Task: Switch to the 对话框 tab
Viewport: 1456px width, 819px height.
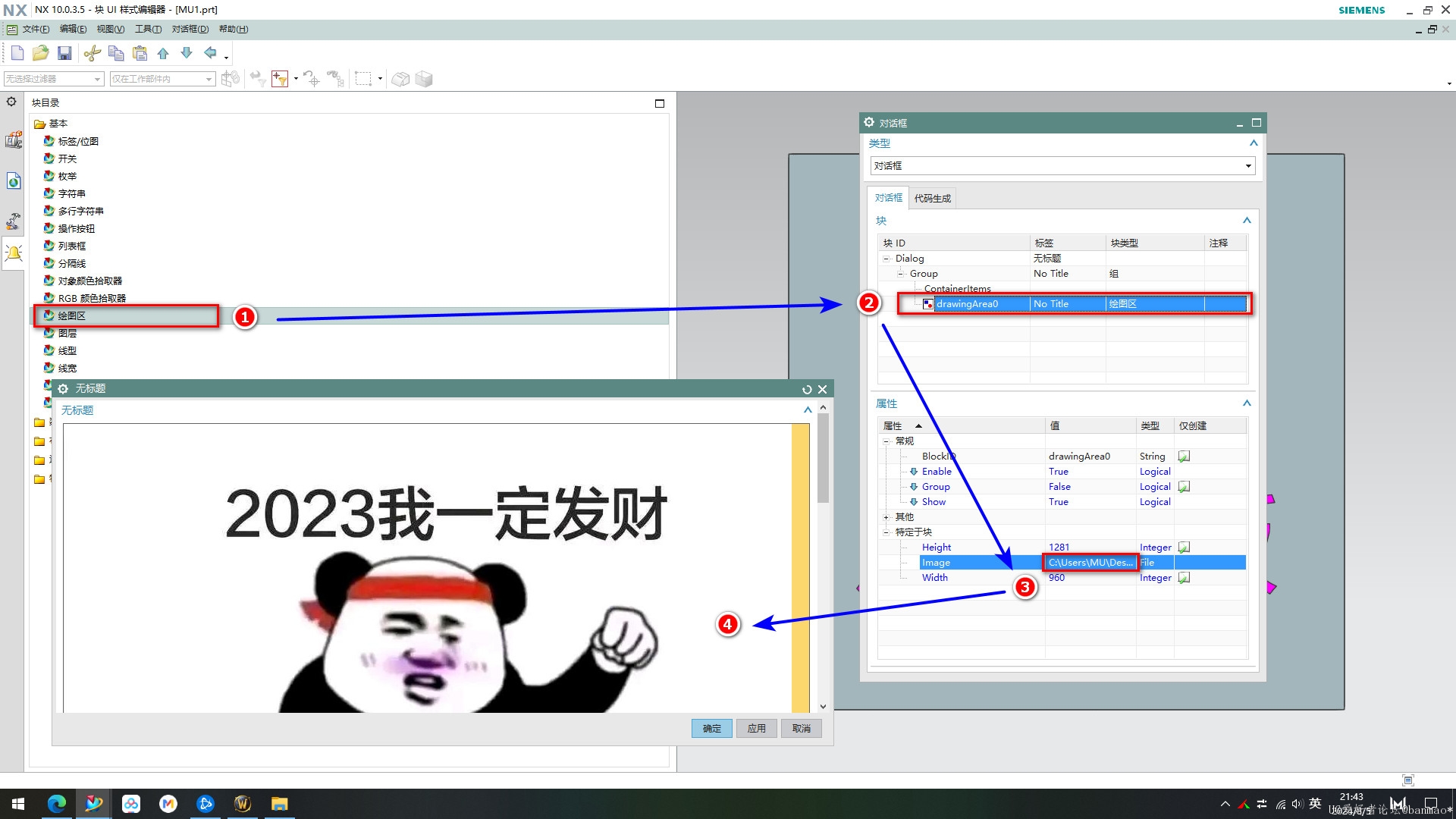Action: point(888,198)
